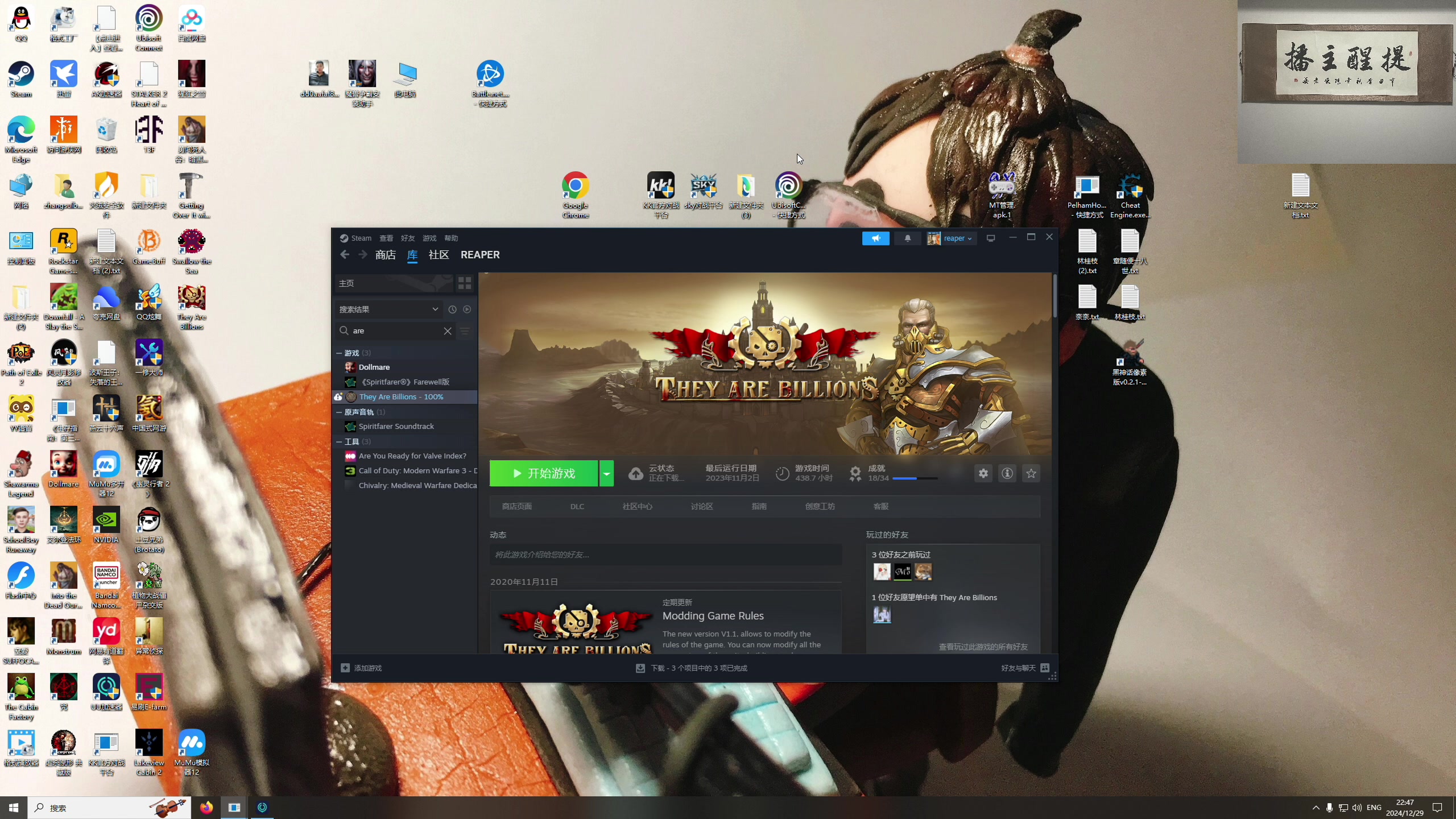The image size is (1456, 819).
Task: Click wishlist friend avatar thumbnail
Action: click(x=882, y=615)
